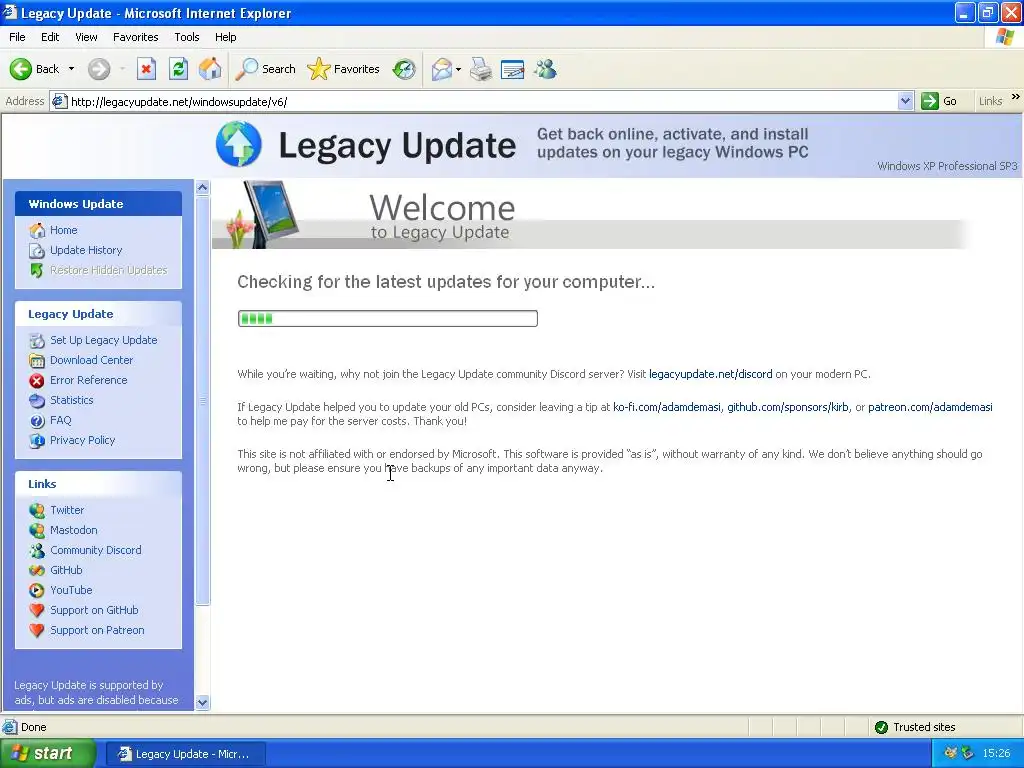
Task: Click the address bar URL field
Action: (x=483, y=101)
